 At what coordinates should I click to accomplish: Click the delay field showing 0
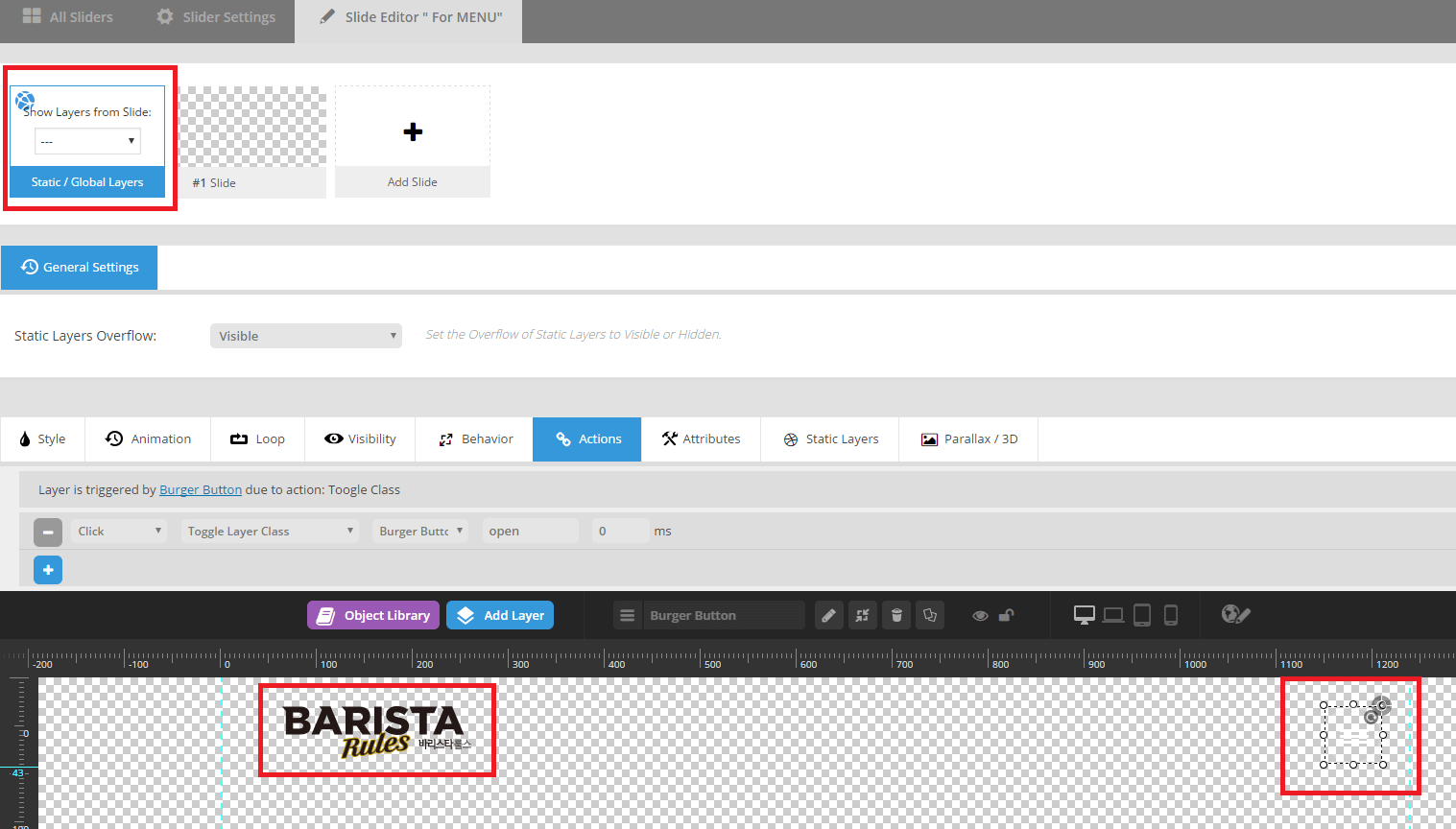point(620,532)
